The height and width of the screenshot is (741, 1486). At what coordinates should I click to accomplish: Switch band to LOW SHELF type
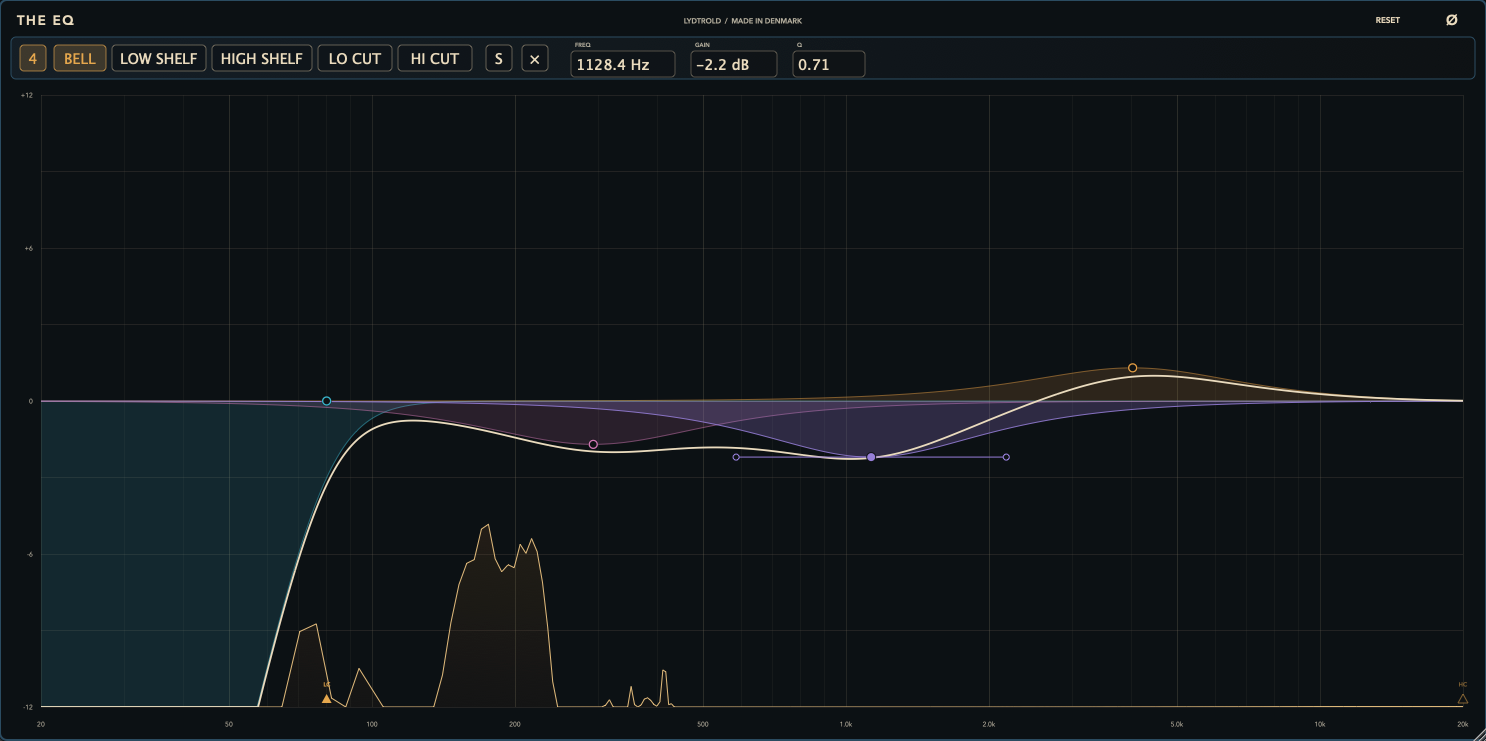[159, 58]
